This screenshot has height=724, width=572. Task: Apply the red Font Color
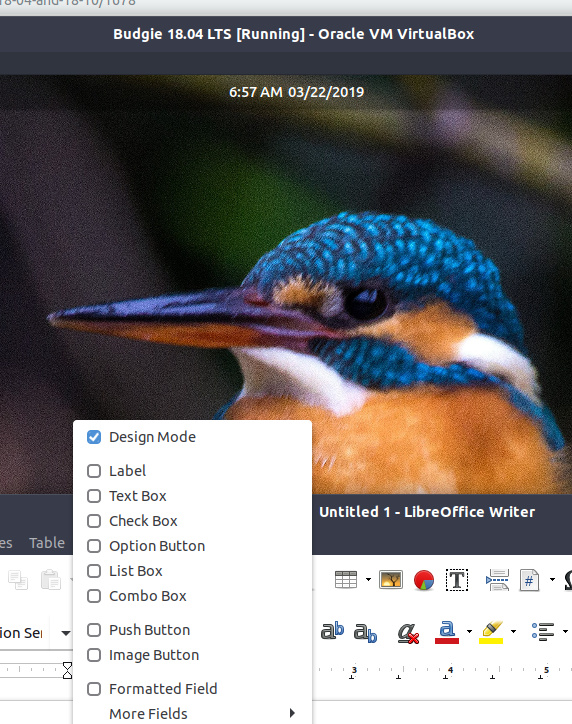click(447, 632)
